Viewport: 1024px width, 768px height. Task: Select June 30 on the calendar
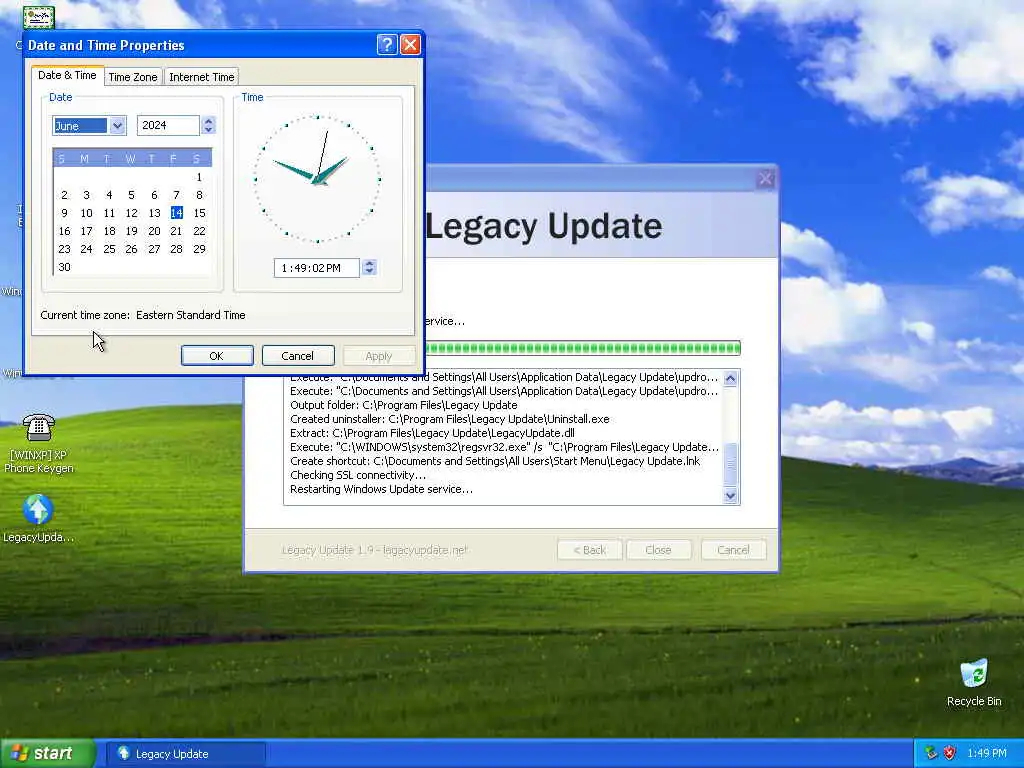[x=64, y=267]
